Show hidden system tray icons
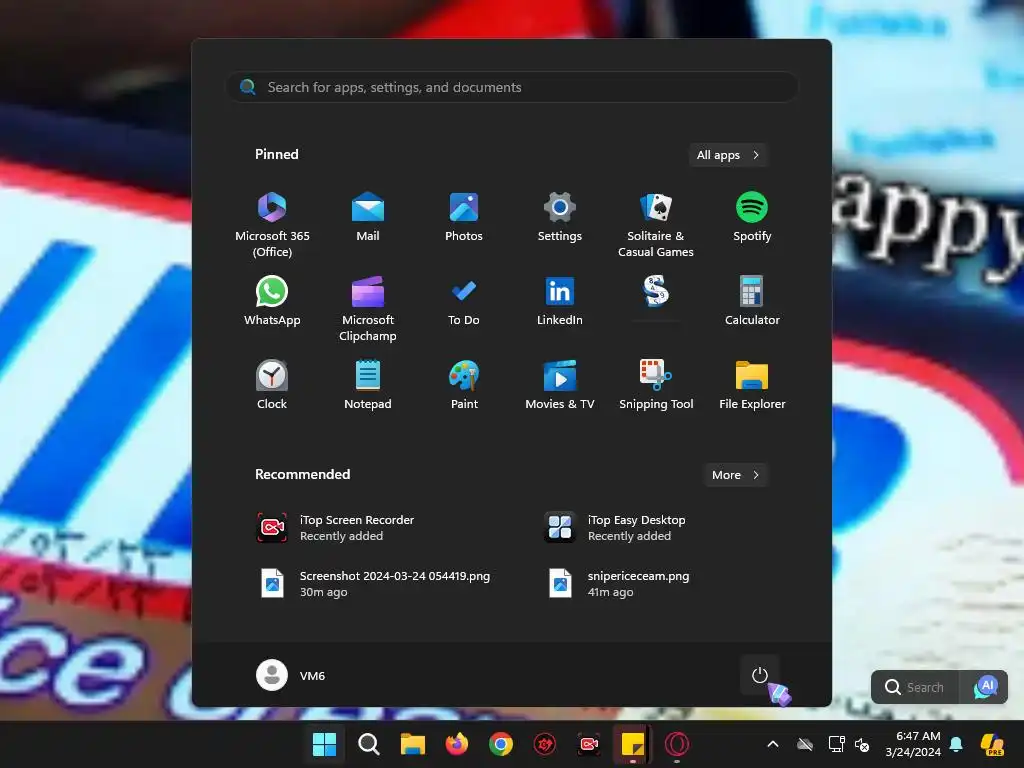 [x=773, y=744]
